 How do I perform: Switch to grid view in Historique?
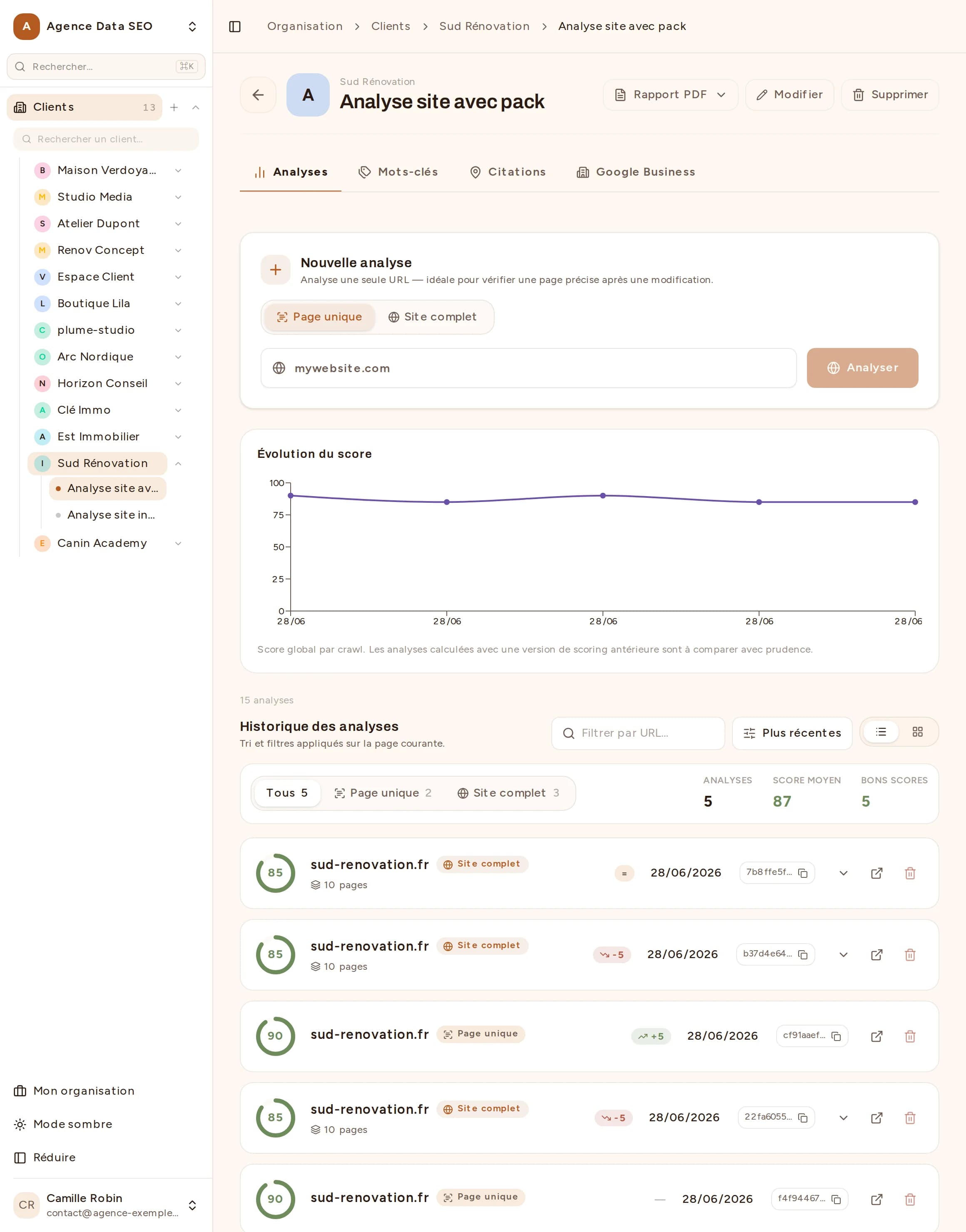click(917, 732)
